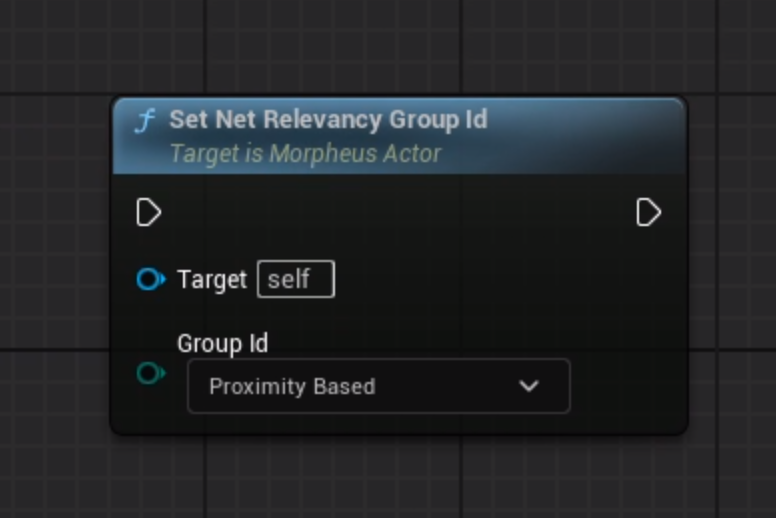Select the blue Target object pin
This screenshot has height=518, width=776.
149,279
